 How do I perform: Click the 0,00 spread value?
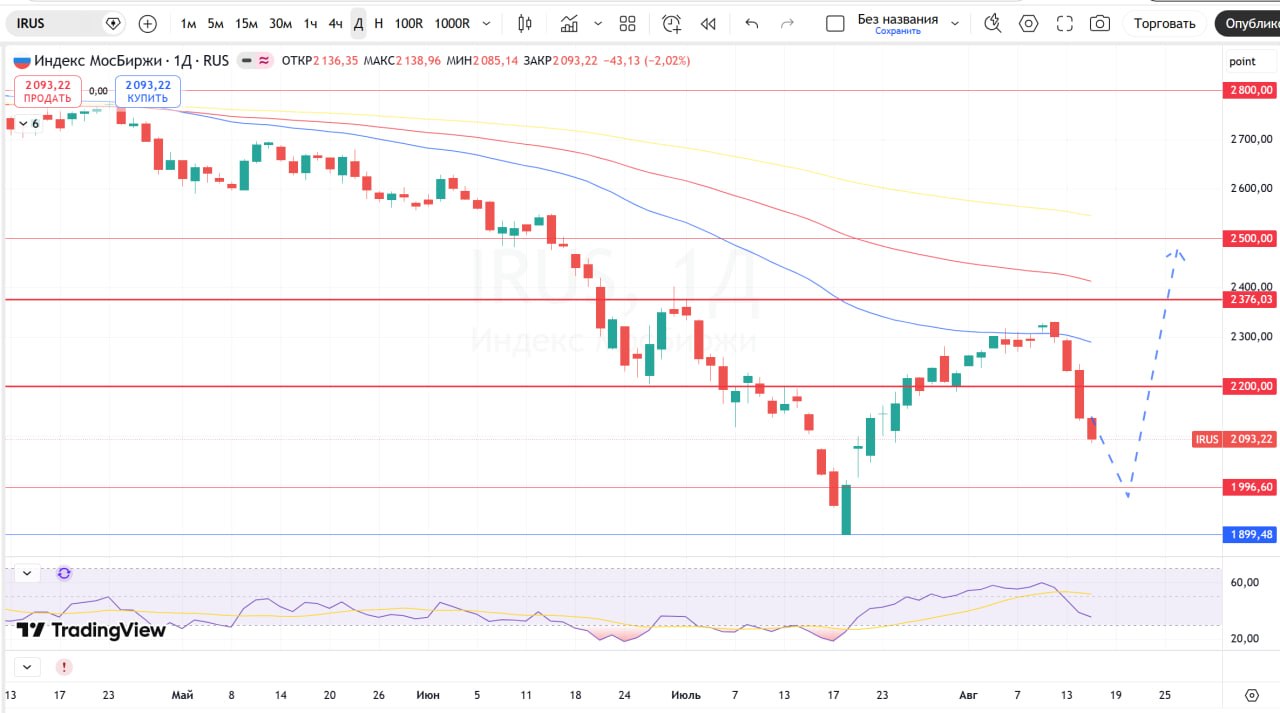click(x=98, y=91)
